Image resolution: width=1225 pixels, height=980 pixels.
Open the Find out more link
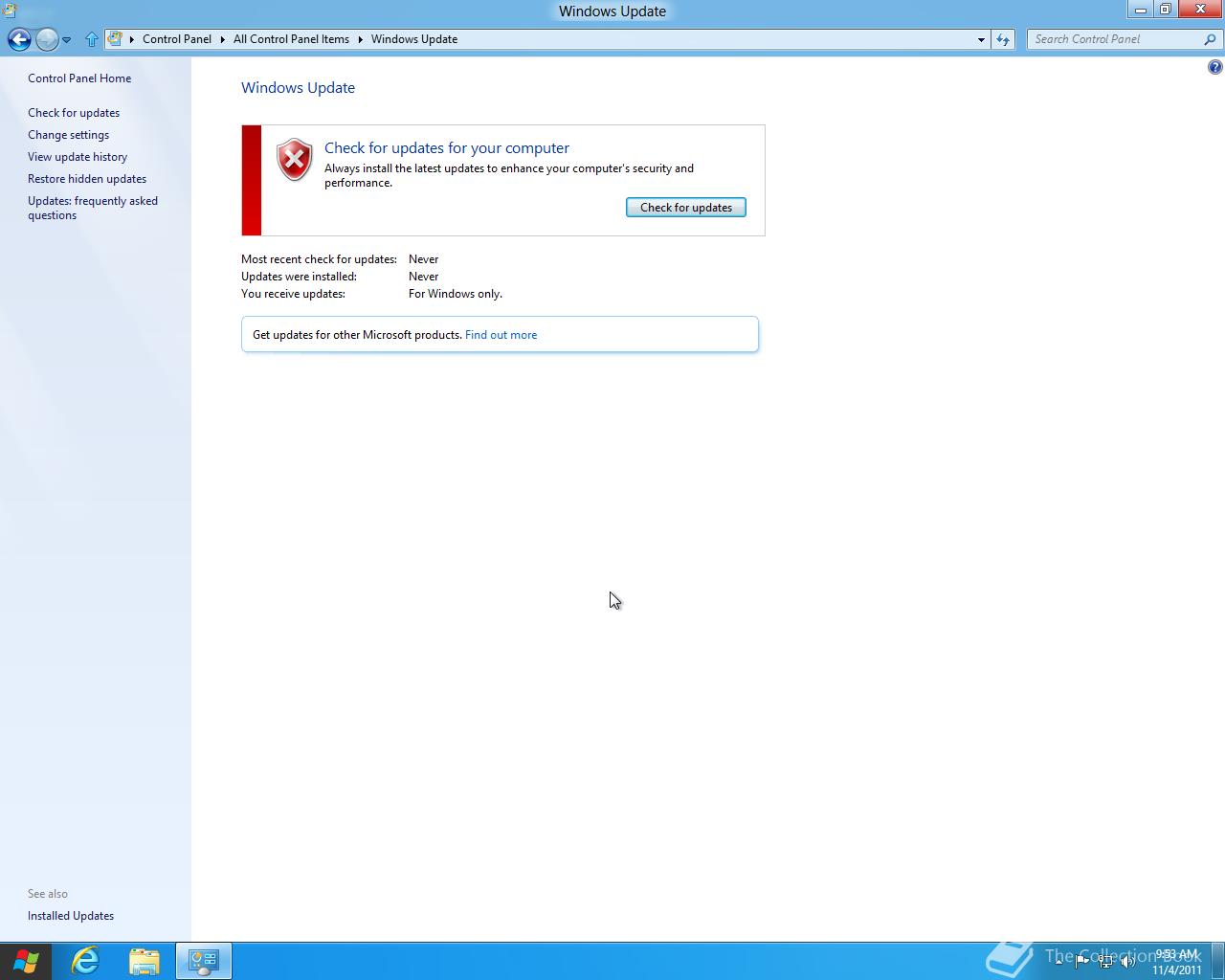click(x=501, y=334)
